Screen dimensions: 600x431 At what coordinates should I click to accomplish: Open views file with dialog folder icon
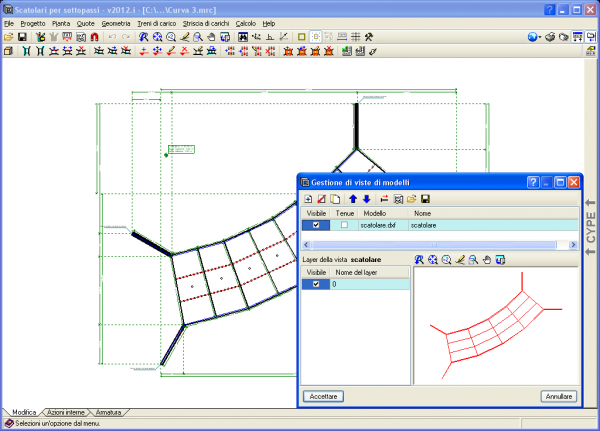coord(412,199)
